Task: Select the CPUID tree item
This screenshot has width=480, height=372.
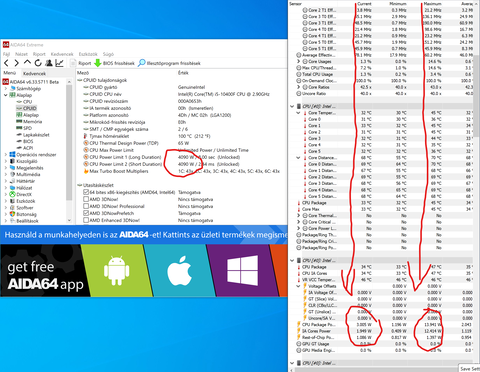Action: [x=26, y=108]
